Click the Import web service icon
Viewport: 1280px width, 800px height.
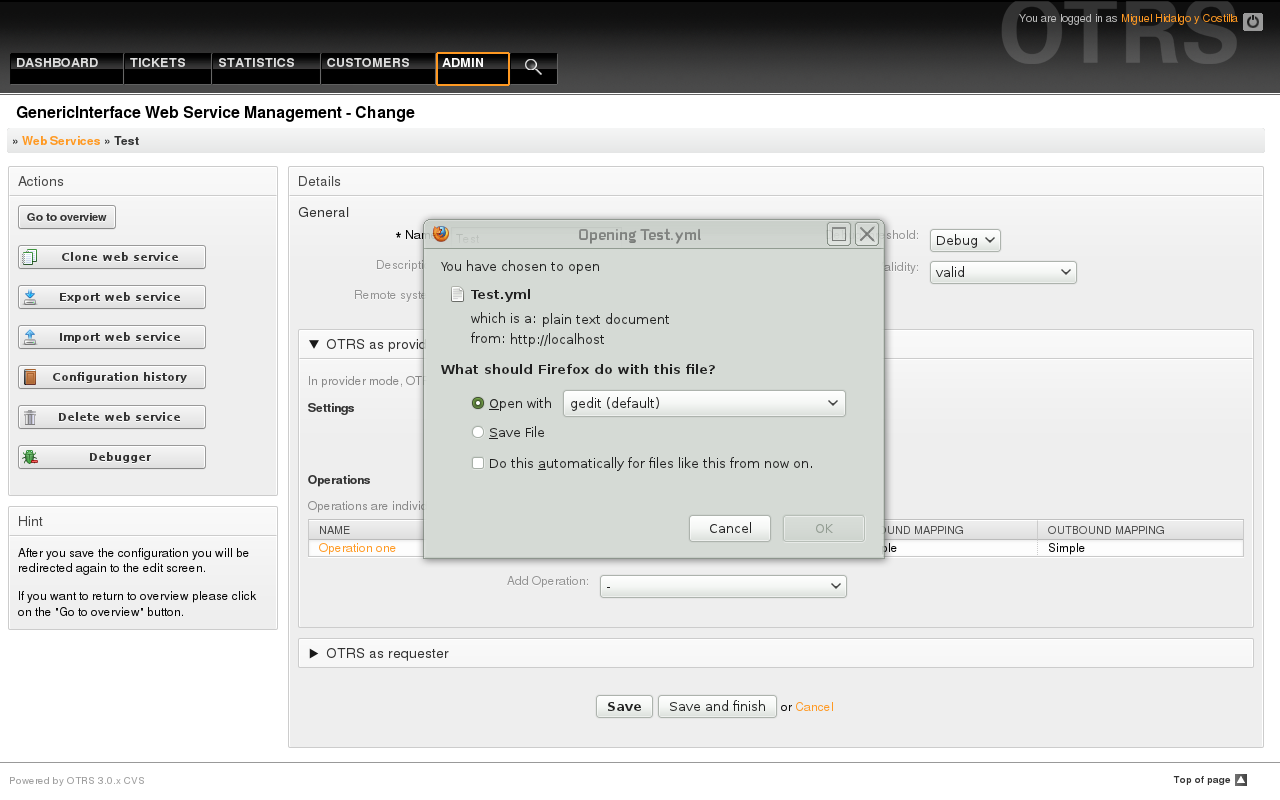tap(30, 337)
